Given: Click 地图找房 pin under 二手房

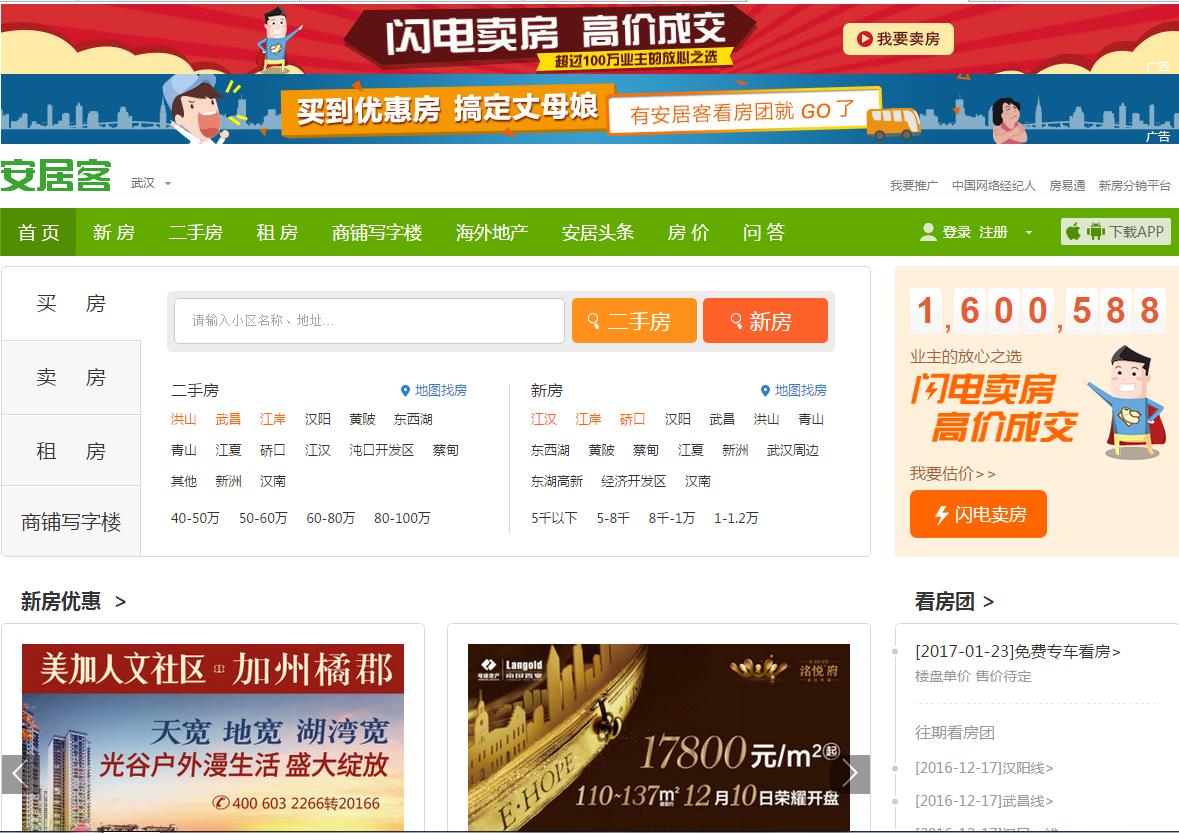Looking at the screenshot, I should [434, 390].
